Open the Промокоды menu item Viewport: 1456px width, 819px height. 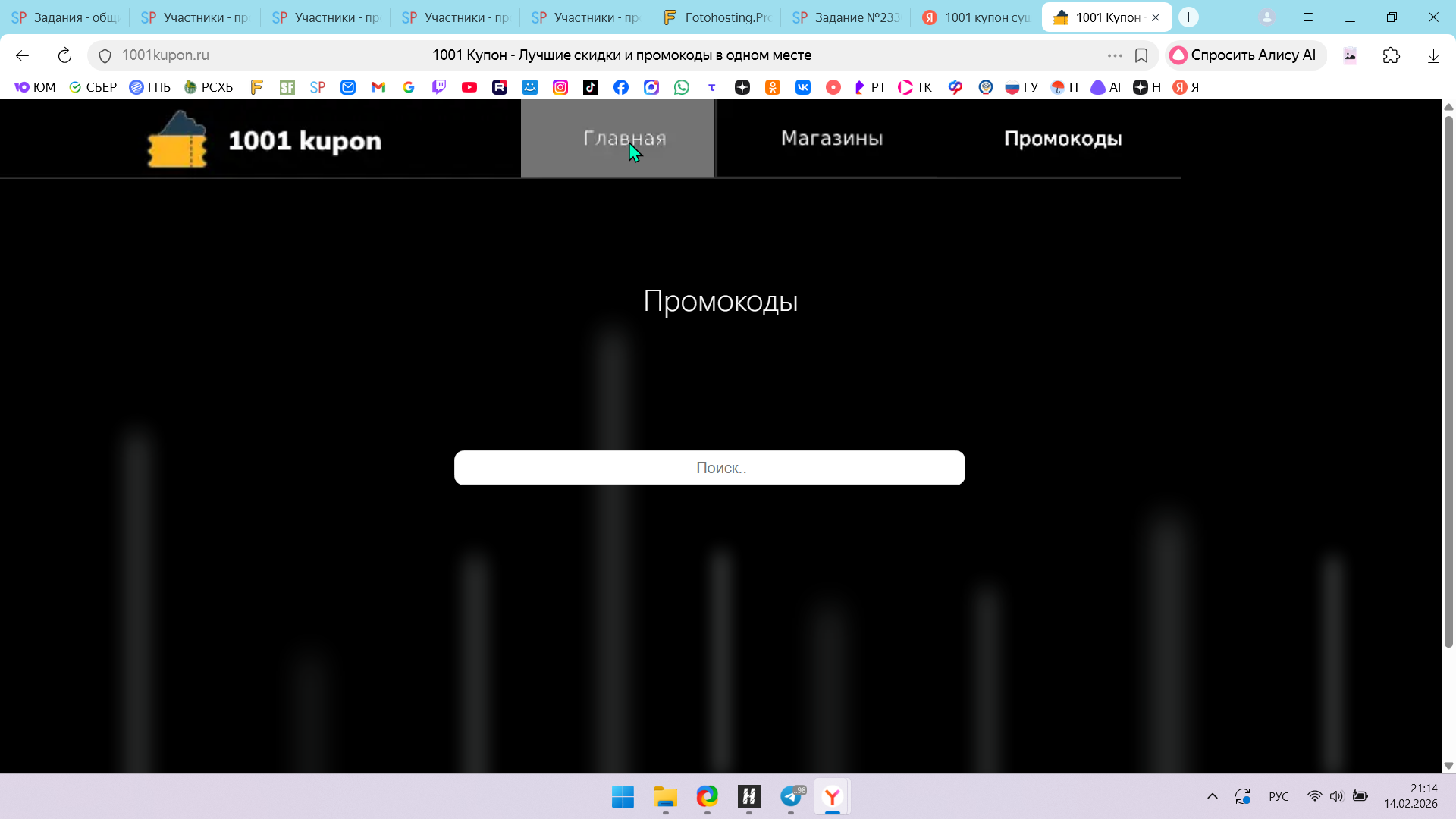(x=1062, y=139)
